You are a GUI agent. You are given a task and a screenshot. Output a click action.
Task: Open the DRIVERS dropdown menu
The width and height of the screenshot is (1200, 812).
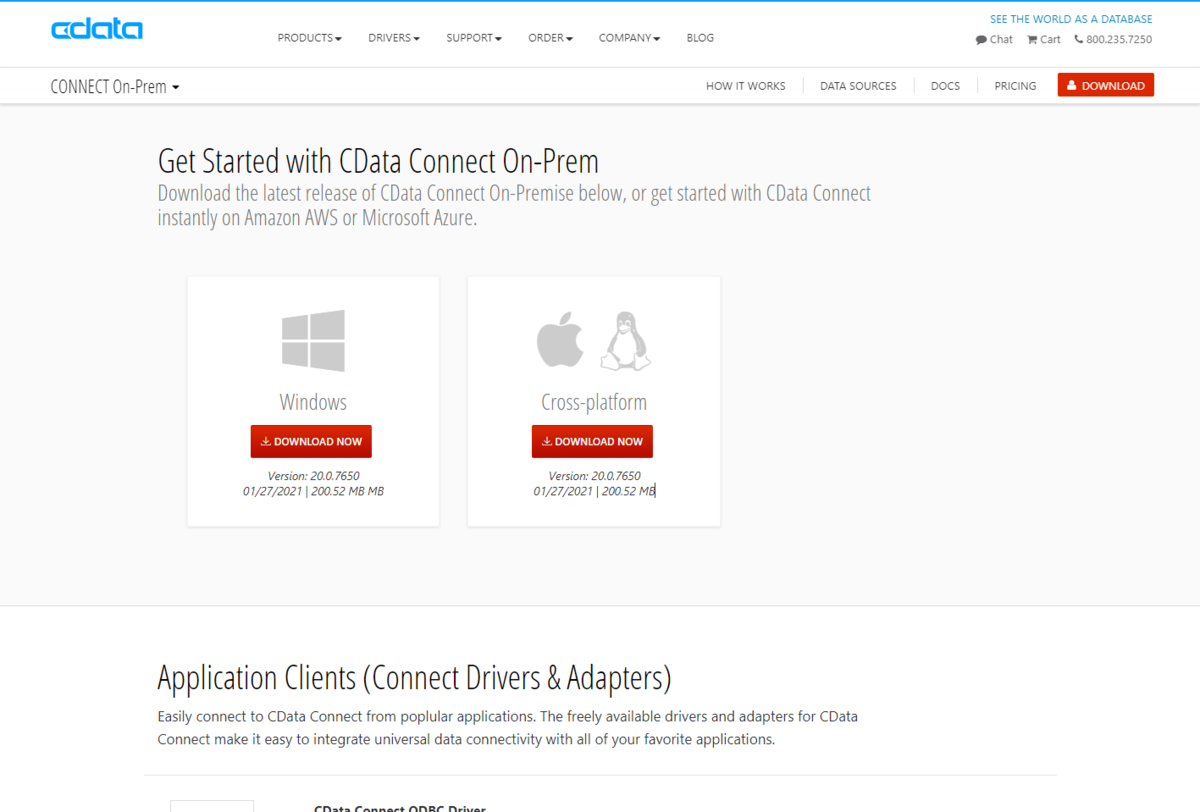point(394,38)
